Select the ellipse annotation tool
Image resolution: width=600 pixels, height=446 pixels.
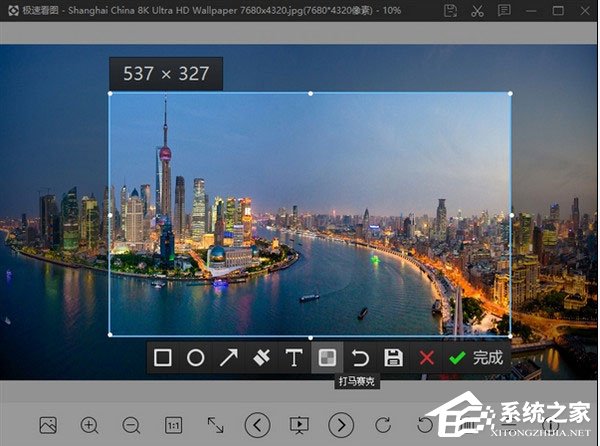click(x=196, y=358)
